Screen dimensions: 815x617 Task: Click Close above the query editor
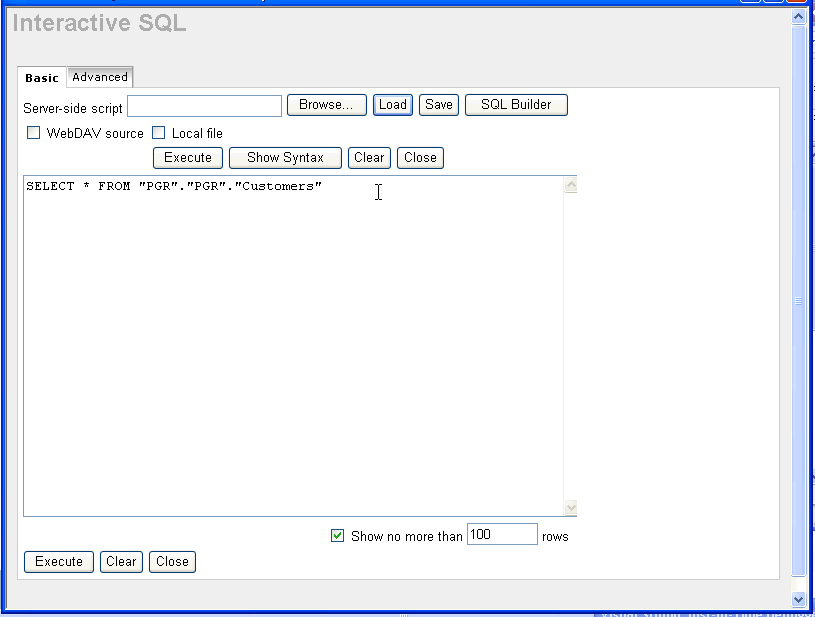(x=420, y=158)
